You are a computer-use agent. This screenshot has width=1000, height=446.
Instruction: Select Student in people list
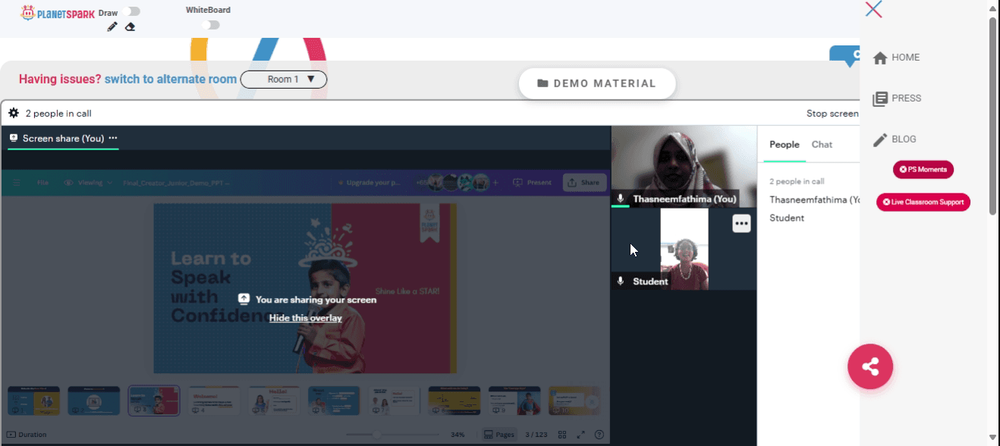click(787, 218)
